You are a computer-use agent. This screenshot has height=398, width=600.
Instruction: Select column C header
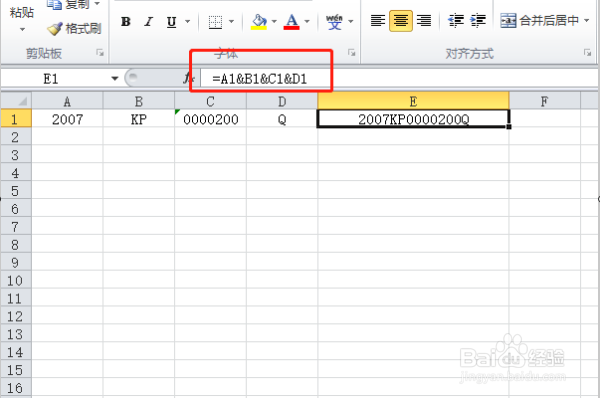pyautogui.click(x=210, y=101)
